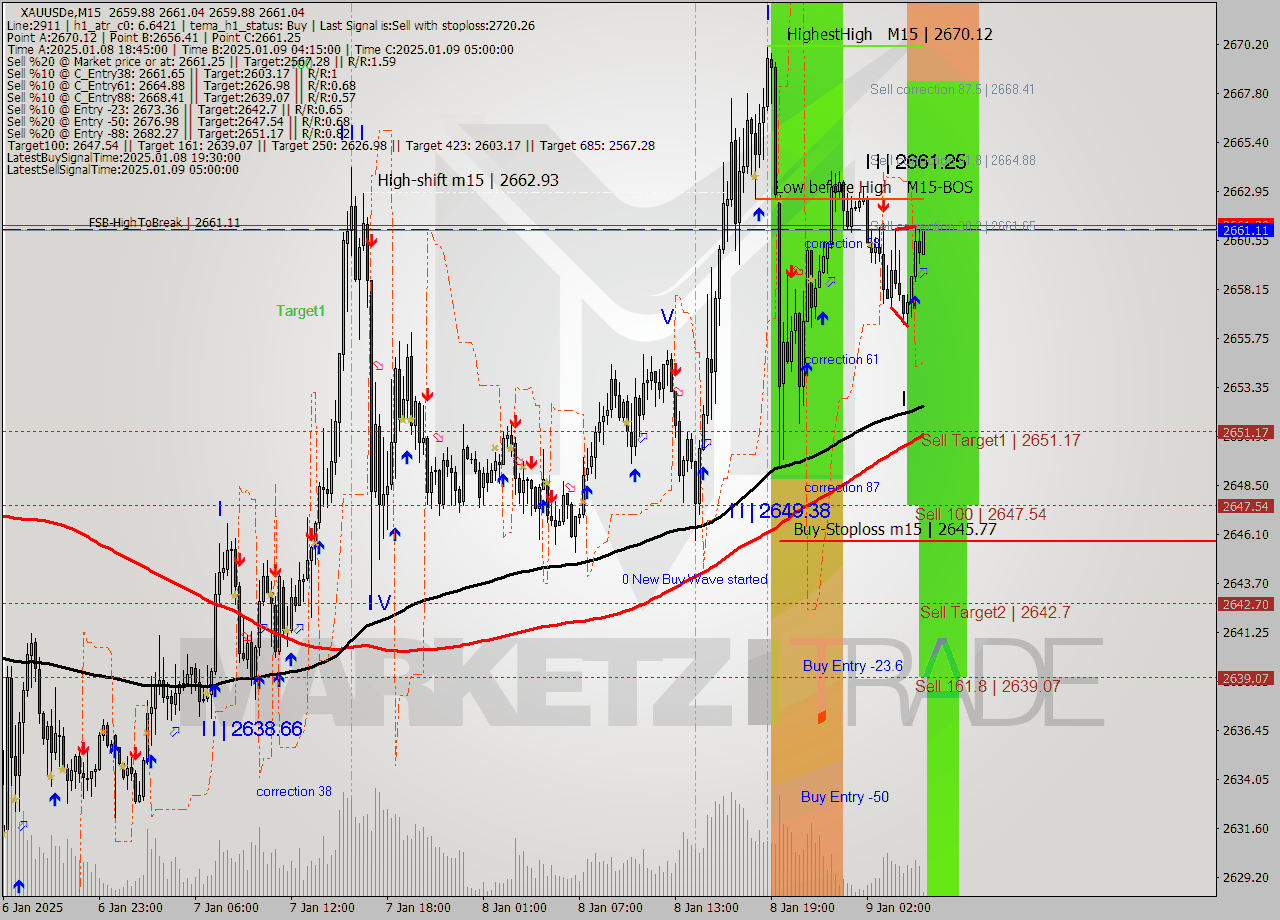This screenshot has height=920, width=1280.
Task: Select the HighestHigh M15 | 2670.12 label
Action: (x=889, y=34)
